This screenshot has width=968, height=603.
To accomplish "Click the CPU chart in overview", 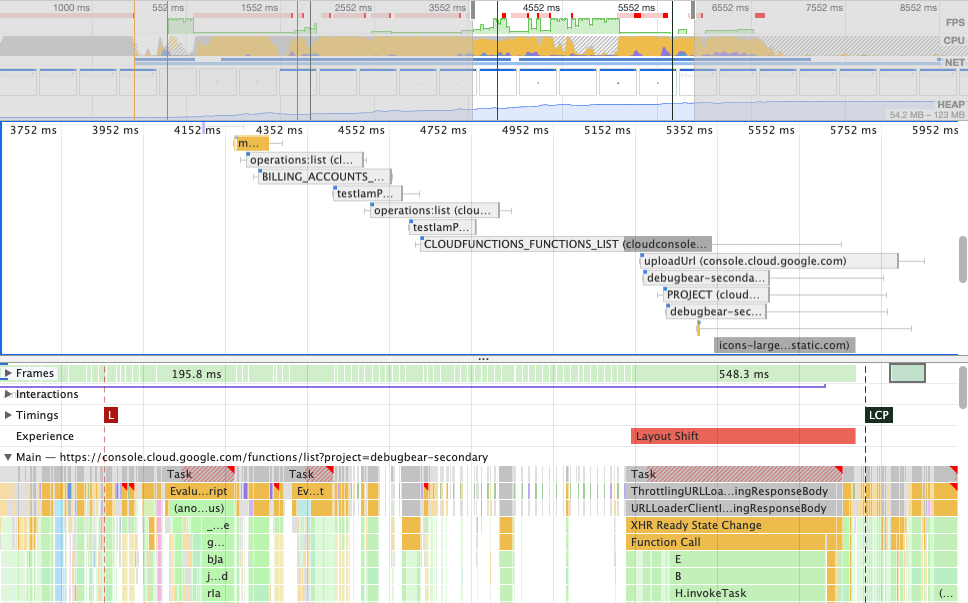I will point(484,45).
